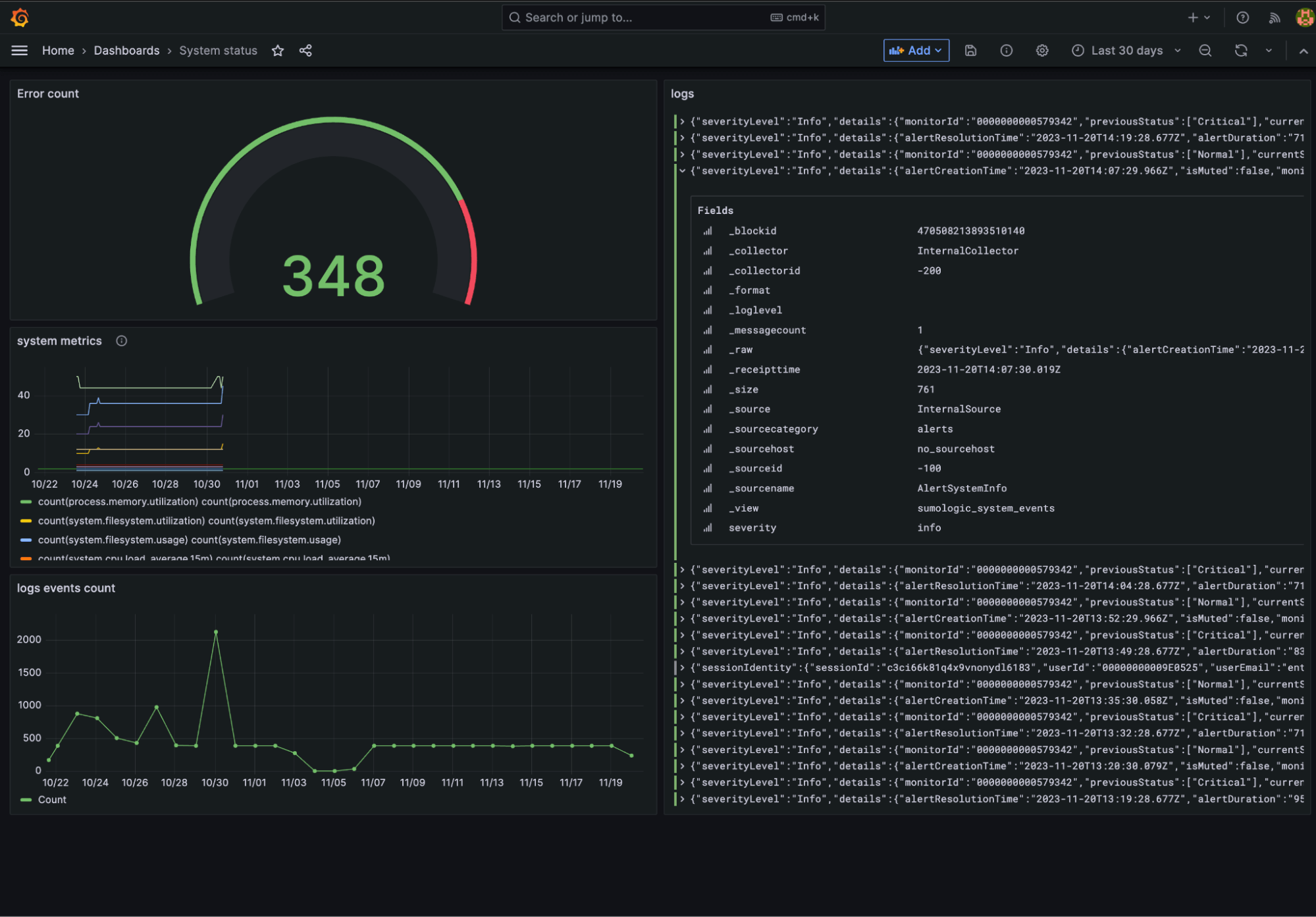Click the Home breadcrumb link

click(x=58, y=50)
